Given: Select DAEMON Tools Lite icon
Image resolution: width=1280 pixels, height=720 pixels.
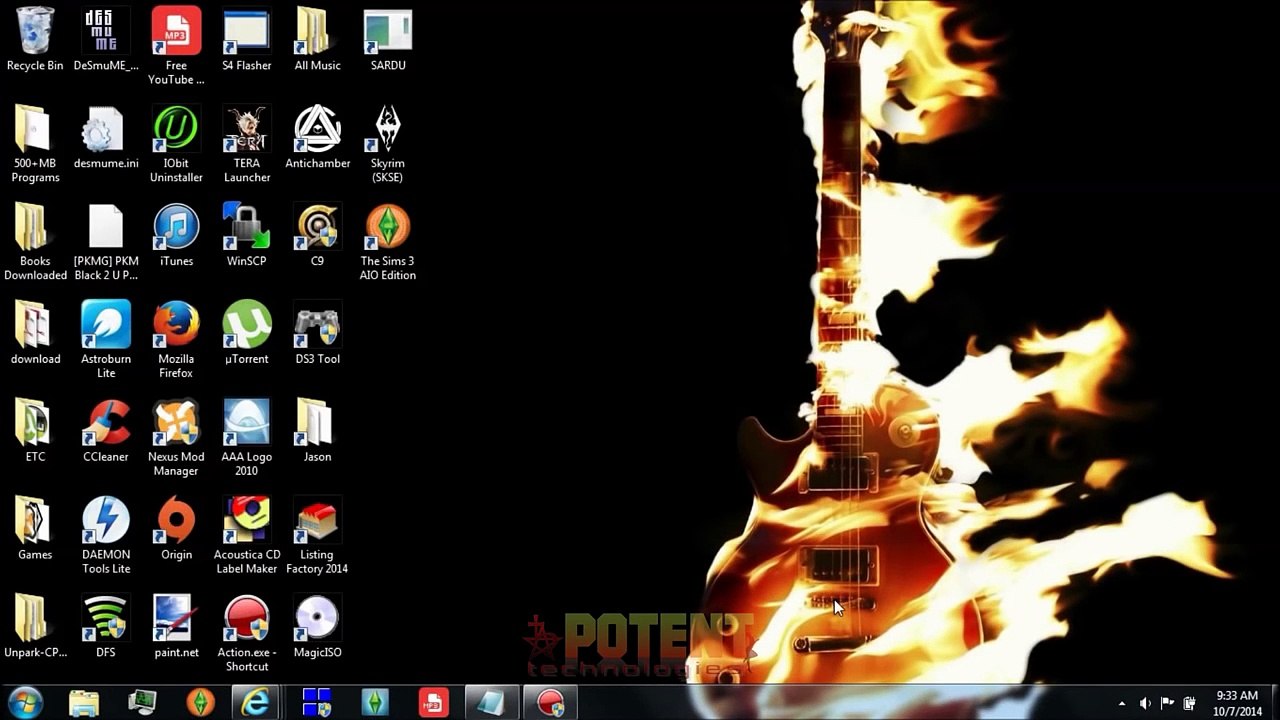Looking at the screenshot, I should tap(106, 522).
